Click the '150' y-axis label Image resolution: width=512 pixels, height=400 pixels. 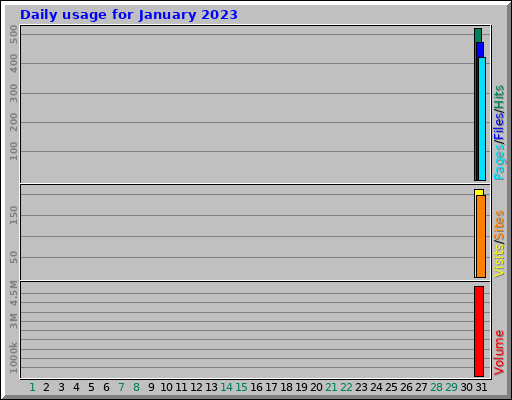point(14,215)
